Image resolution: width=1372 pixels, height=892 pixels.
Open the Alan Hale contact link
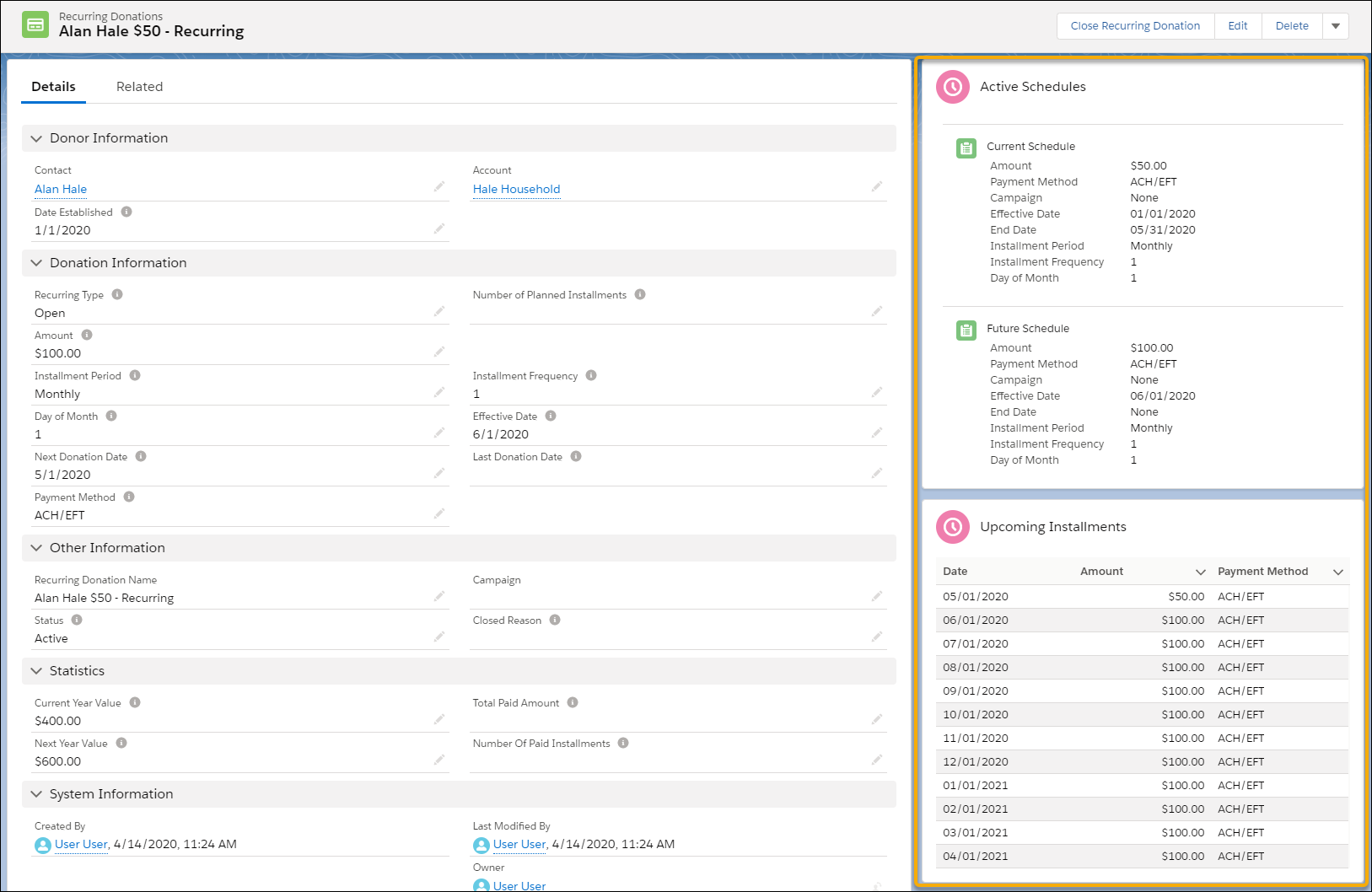[x=61, y=189]
